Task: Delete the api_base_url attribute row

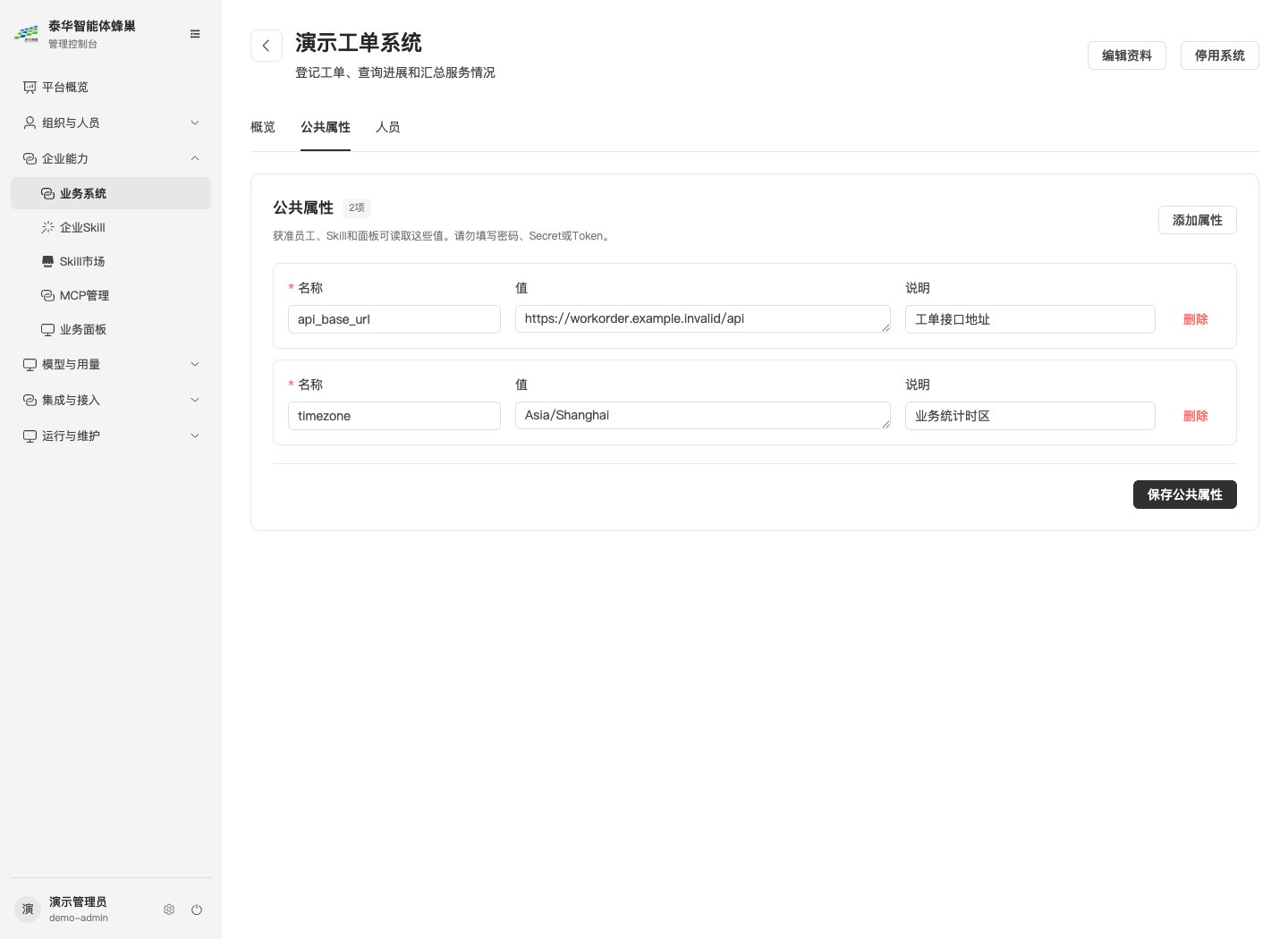Action: (1196, 319)
